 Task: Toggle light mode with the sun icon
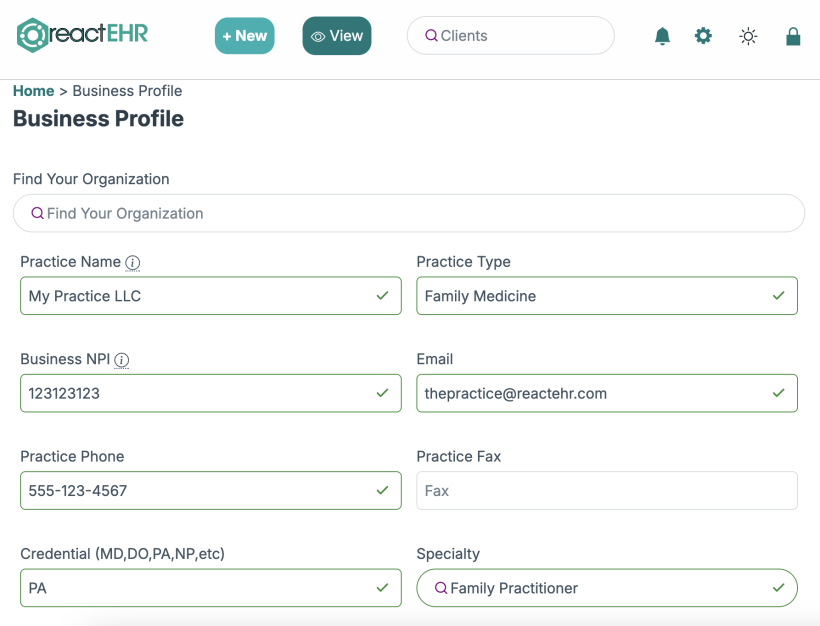pos(748,36)
